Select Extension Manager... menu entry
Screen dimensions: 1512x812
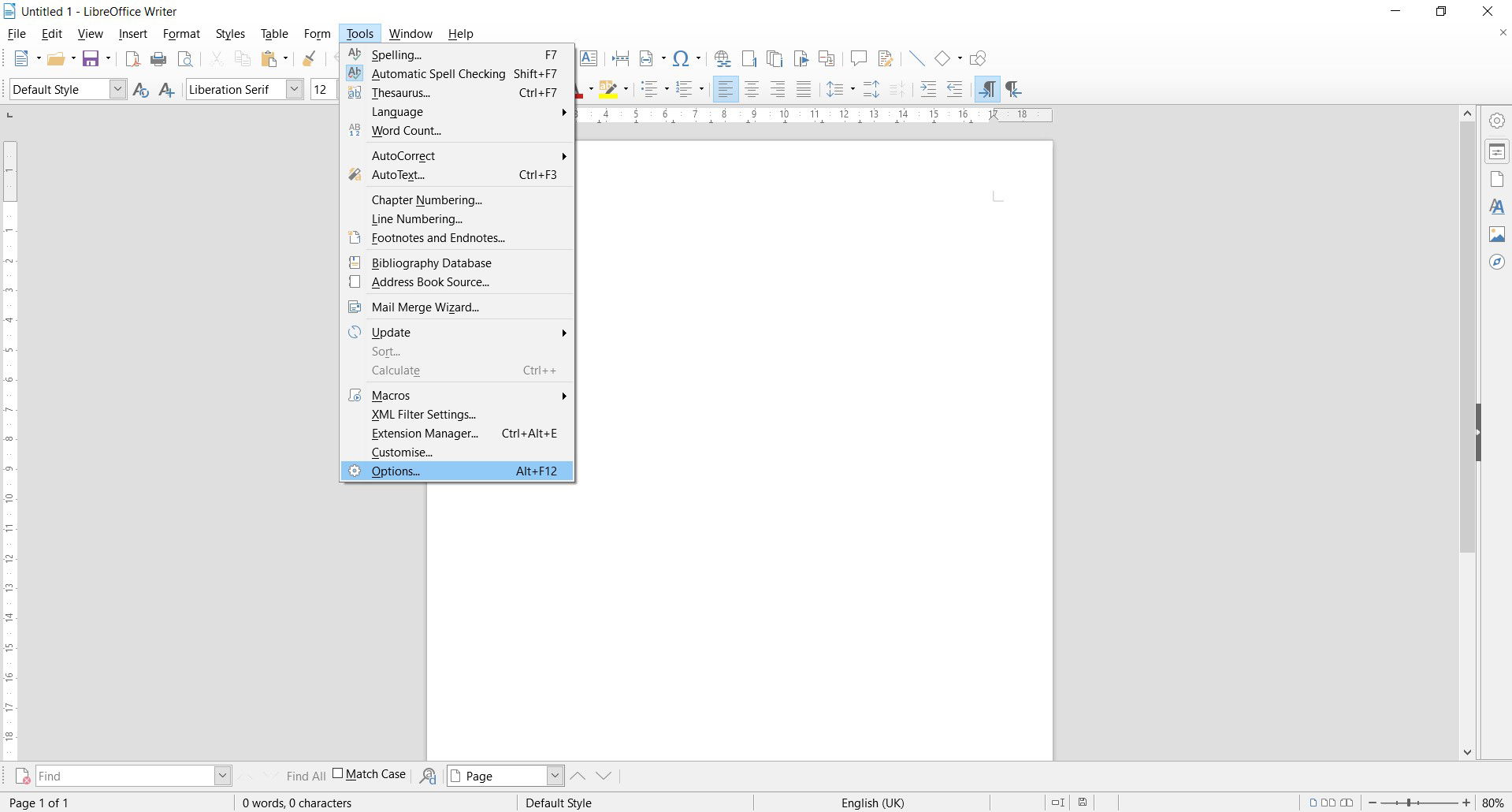tap(457, 434)
